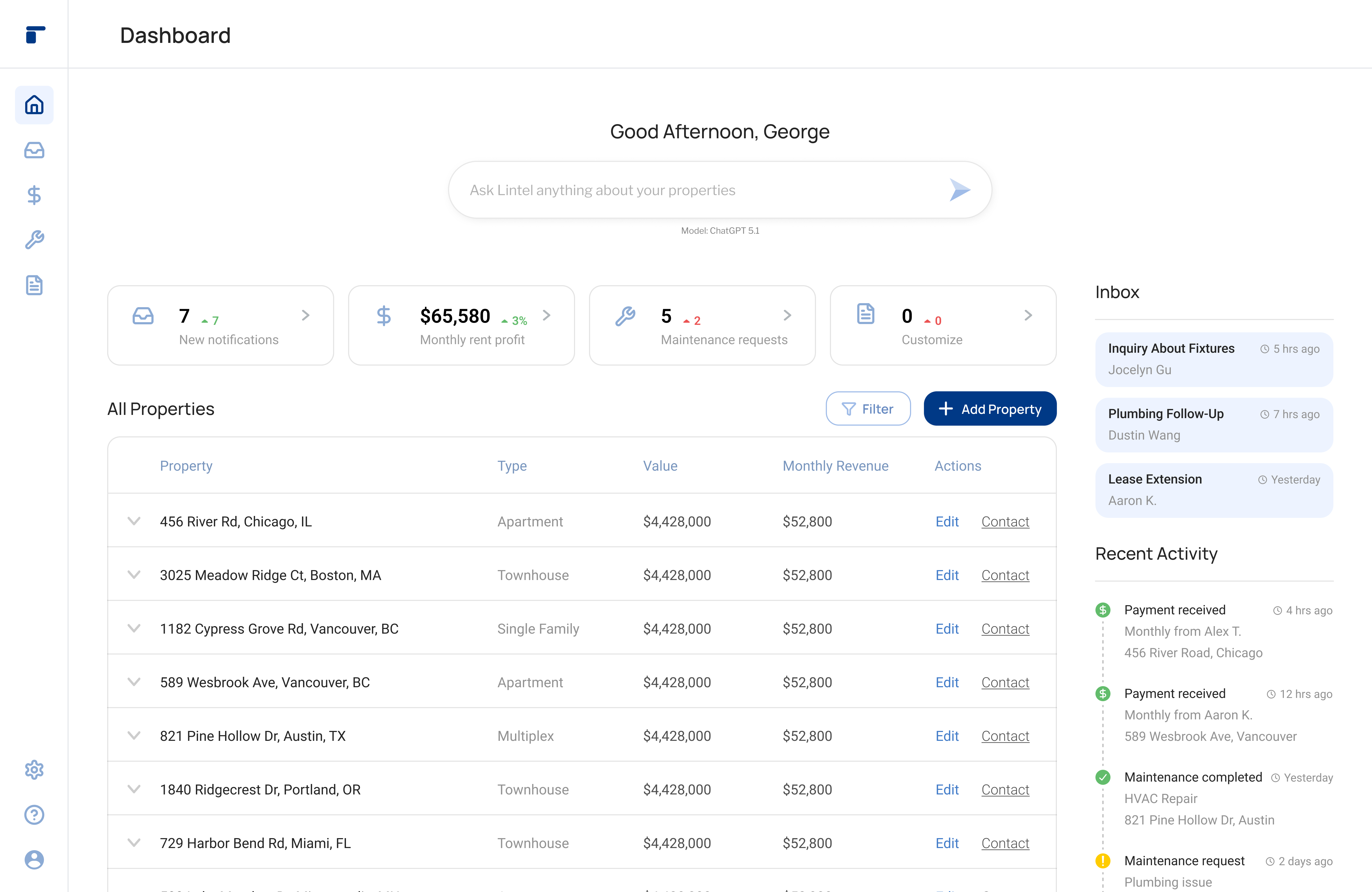Screen dimensions: 1372x892
Task: Select the Finances dollar icon in sidebar
Action: coord(34,195)
